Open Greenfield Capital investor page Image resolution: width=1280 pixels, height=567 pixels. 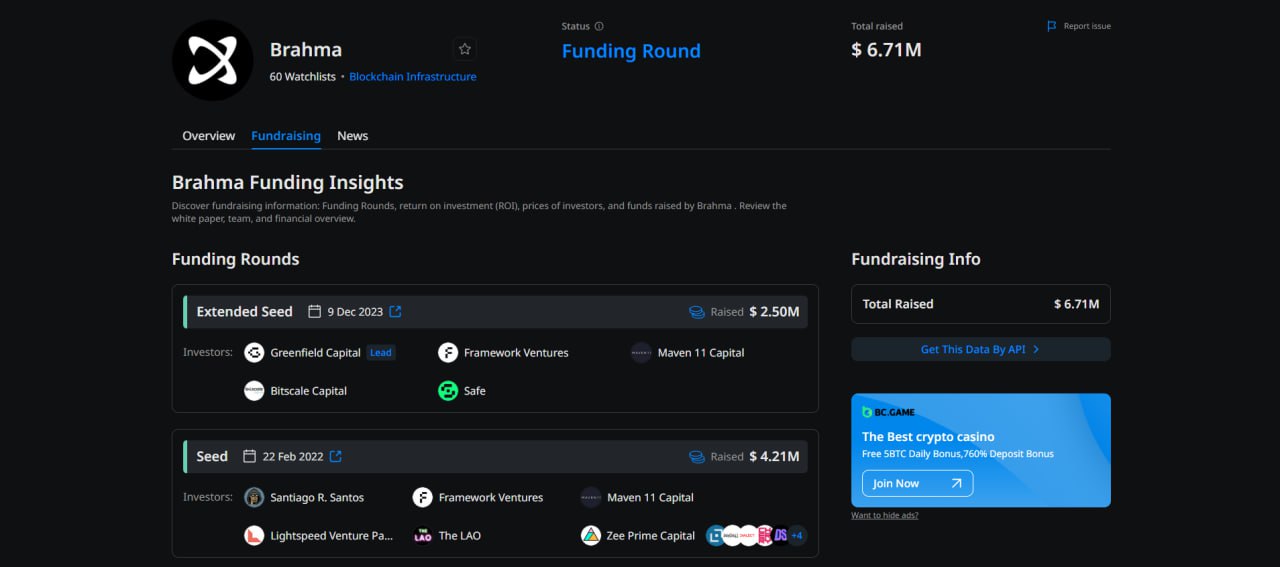(x=315, y=353)
